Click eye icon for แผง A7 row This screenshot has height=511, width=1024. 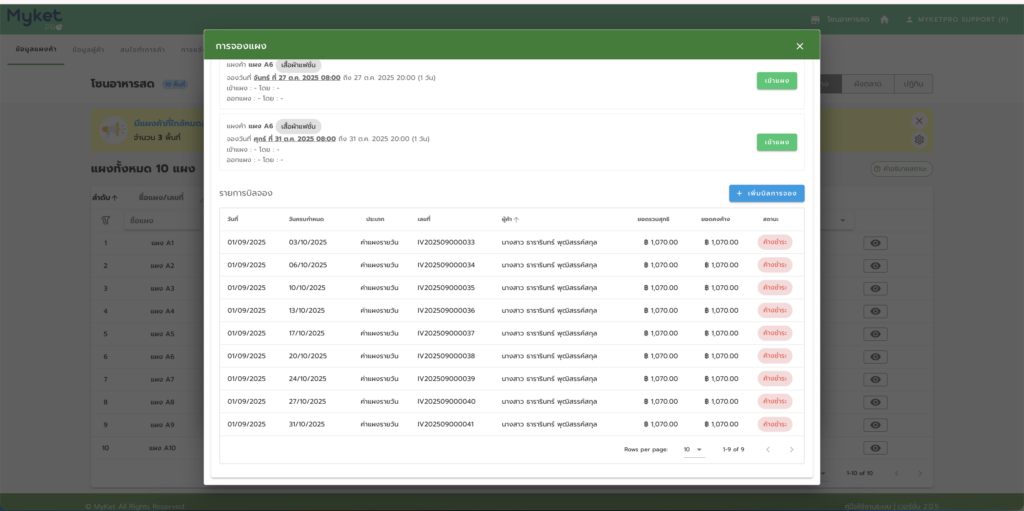coord(875,380)
